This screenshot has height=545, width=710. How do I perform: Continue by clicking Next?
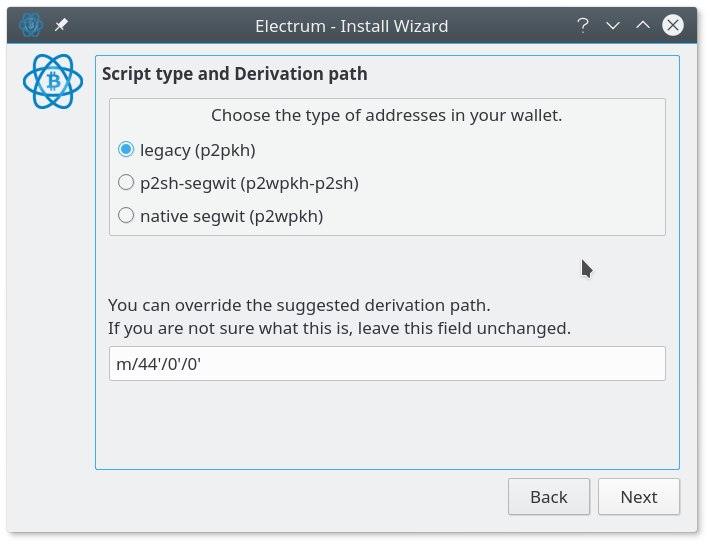tap(639, 497)
